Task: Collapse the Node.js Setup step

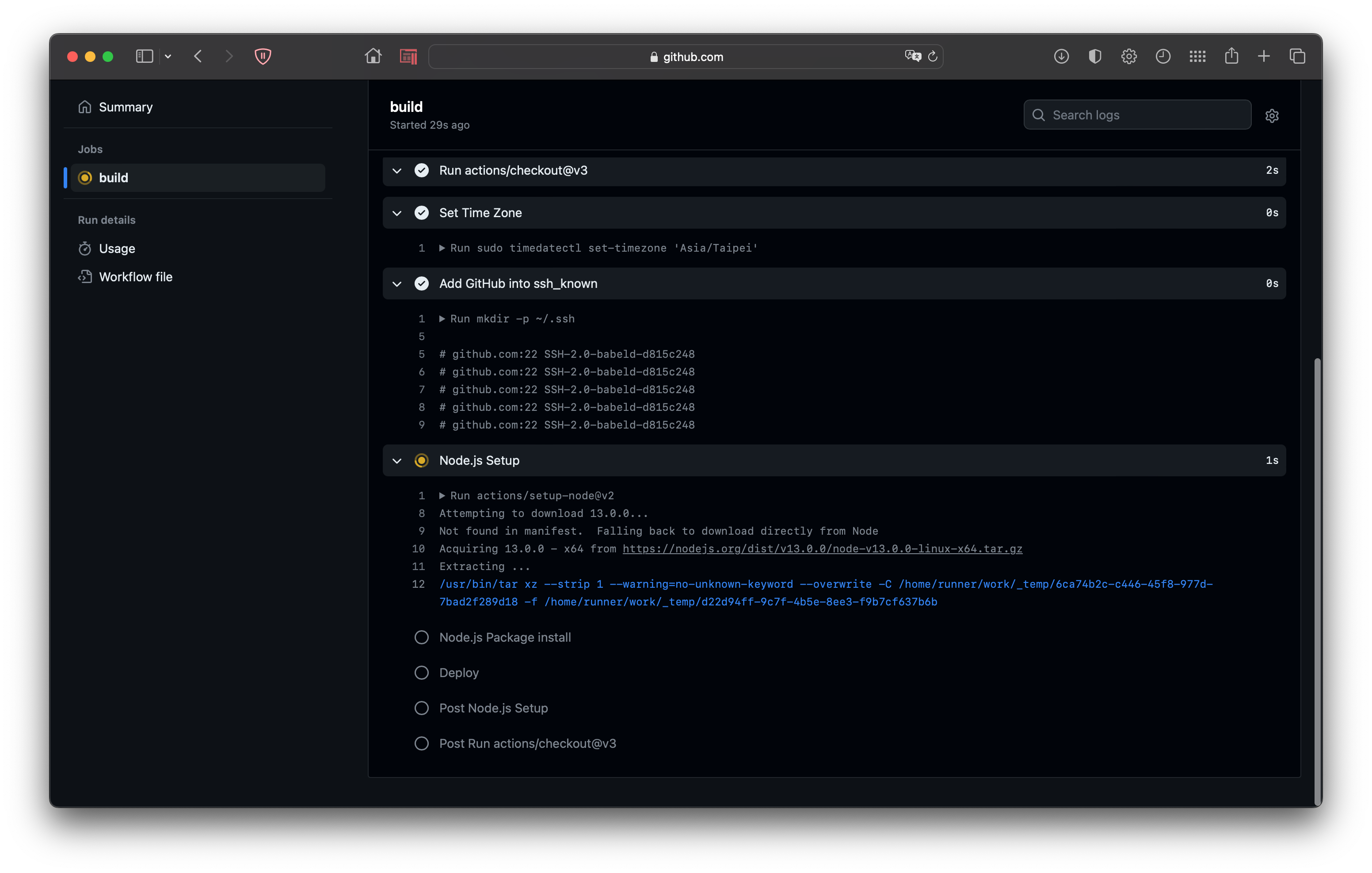Action: click(x=397, y=460)
